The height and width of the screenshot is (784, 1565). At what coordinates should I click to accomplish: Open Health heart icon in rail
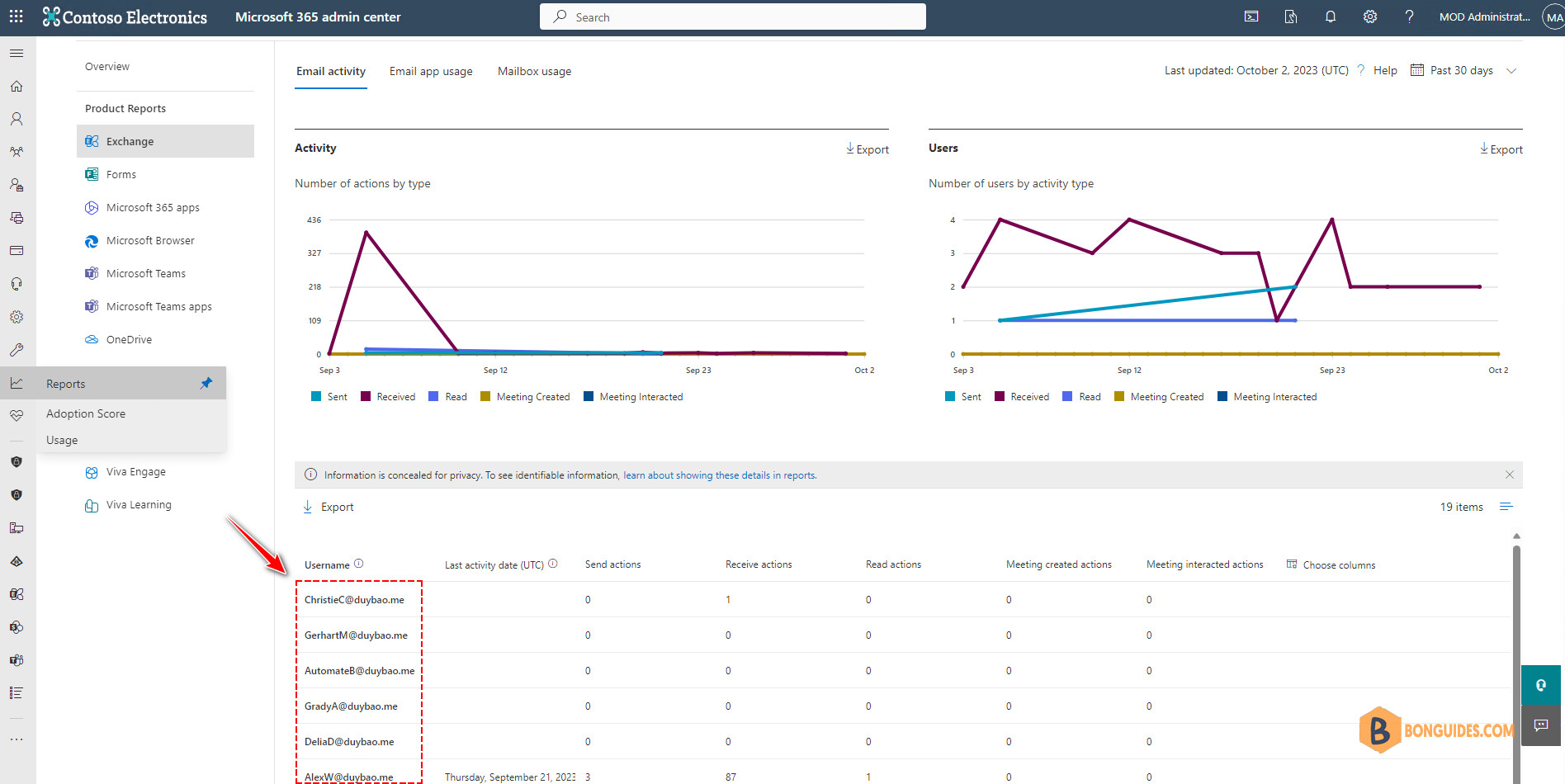point(17,416)
